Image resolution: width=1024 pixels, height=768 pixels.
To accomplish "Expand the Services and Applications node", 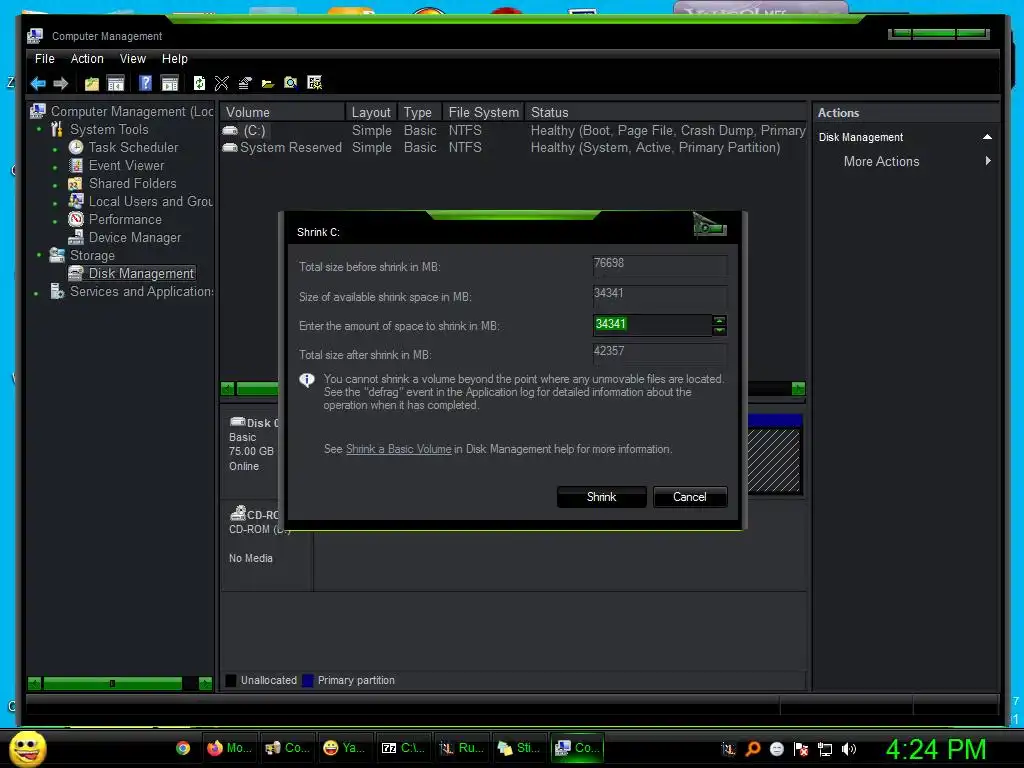I will (x=36, y=294).
